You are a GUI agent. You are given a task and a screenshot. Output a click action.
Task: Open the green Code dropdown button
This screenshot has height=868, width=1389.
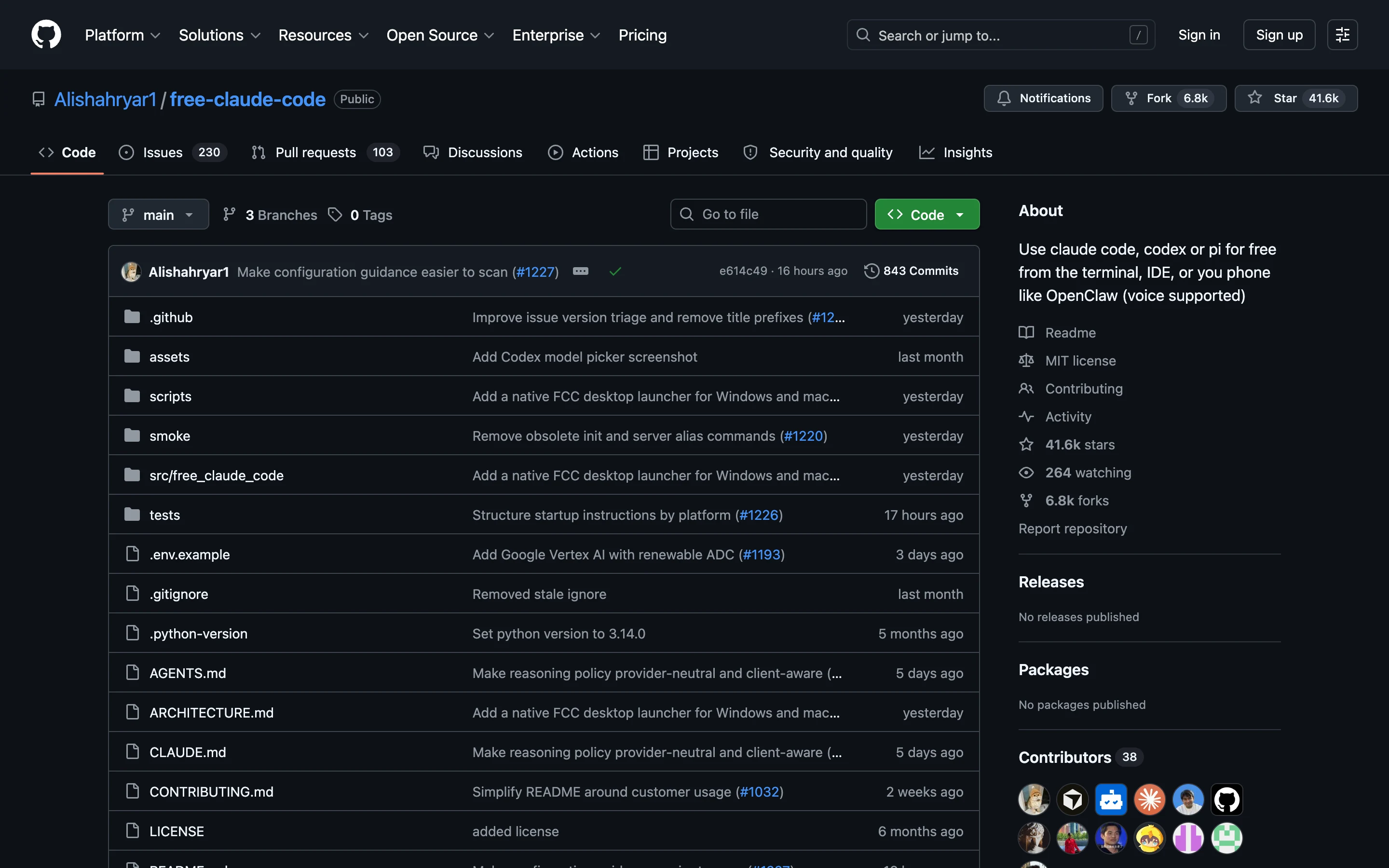927,215
